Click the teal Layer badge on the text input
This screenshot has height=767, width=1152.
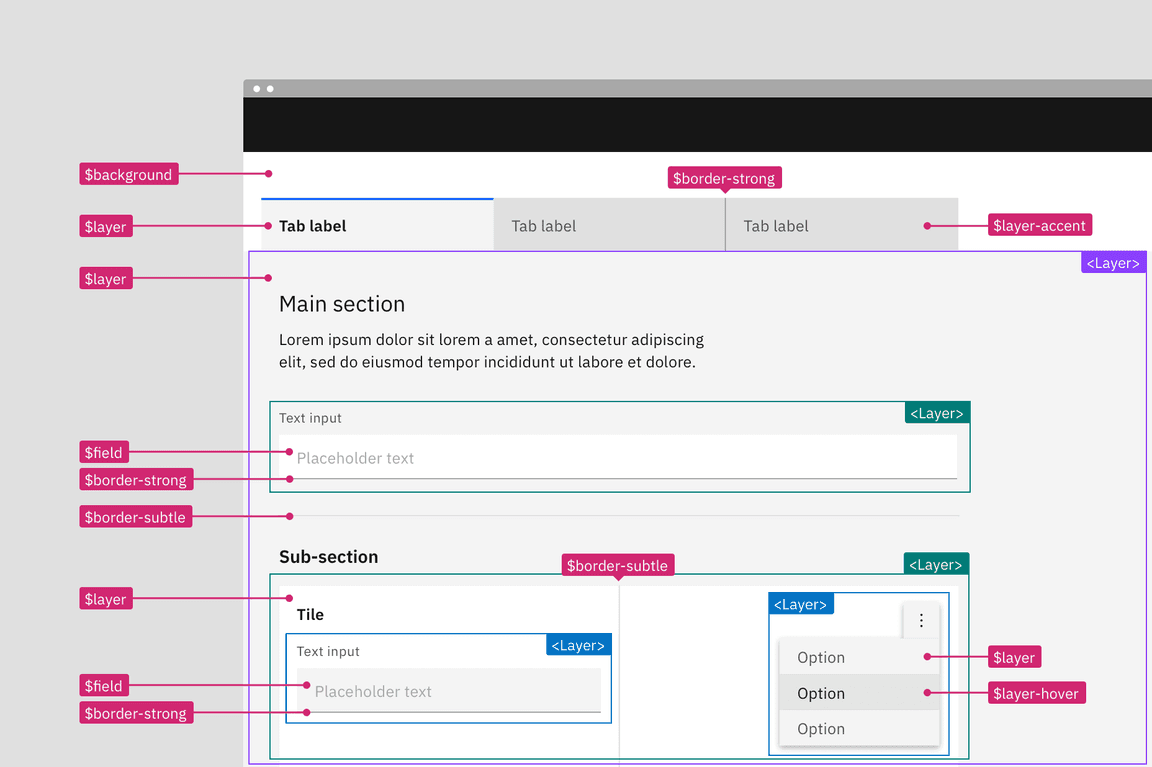pyautogui.click(x=936, y=412)
